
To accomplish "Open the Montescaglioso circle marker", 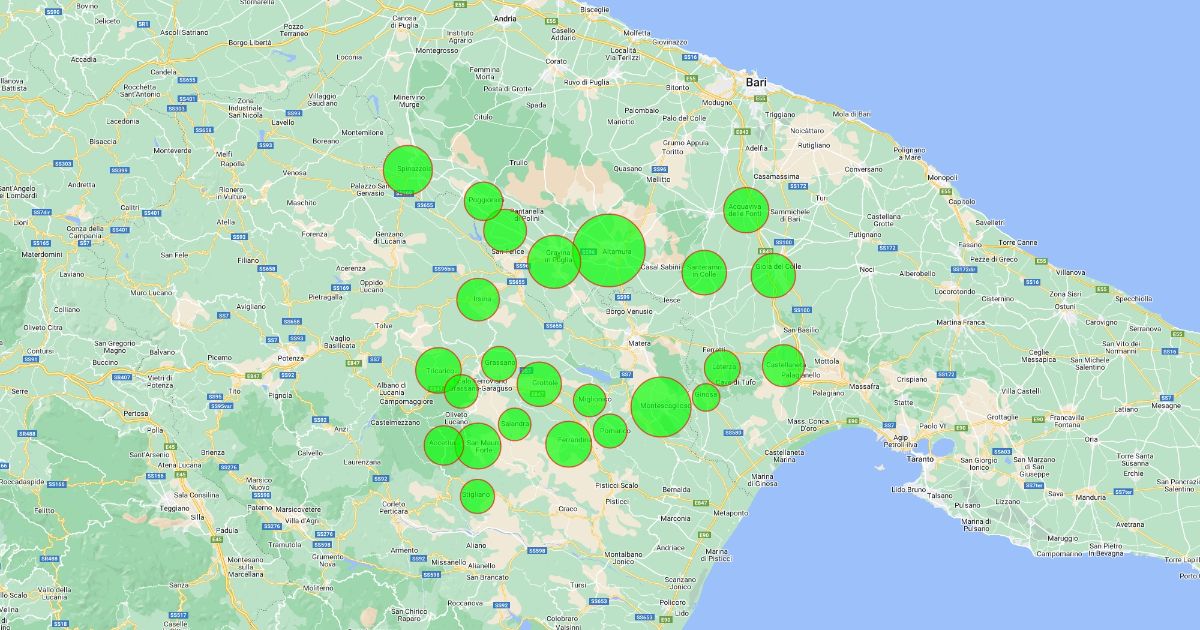I will point(661,407).
